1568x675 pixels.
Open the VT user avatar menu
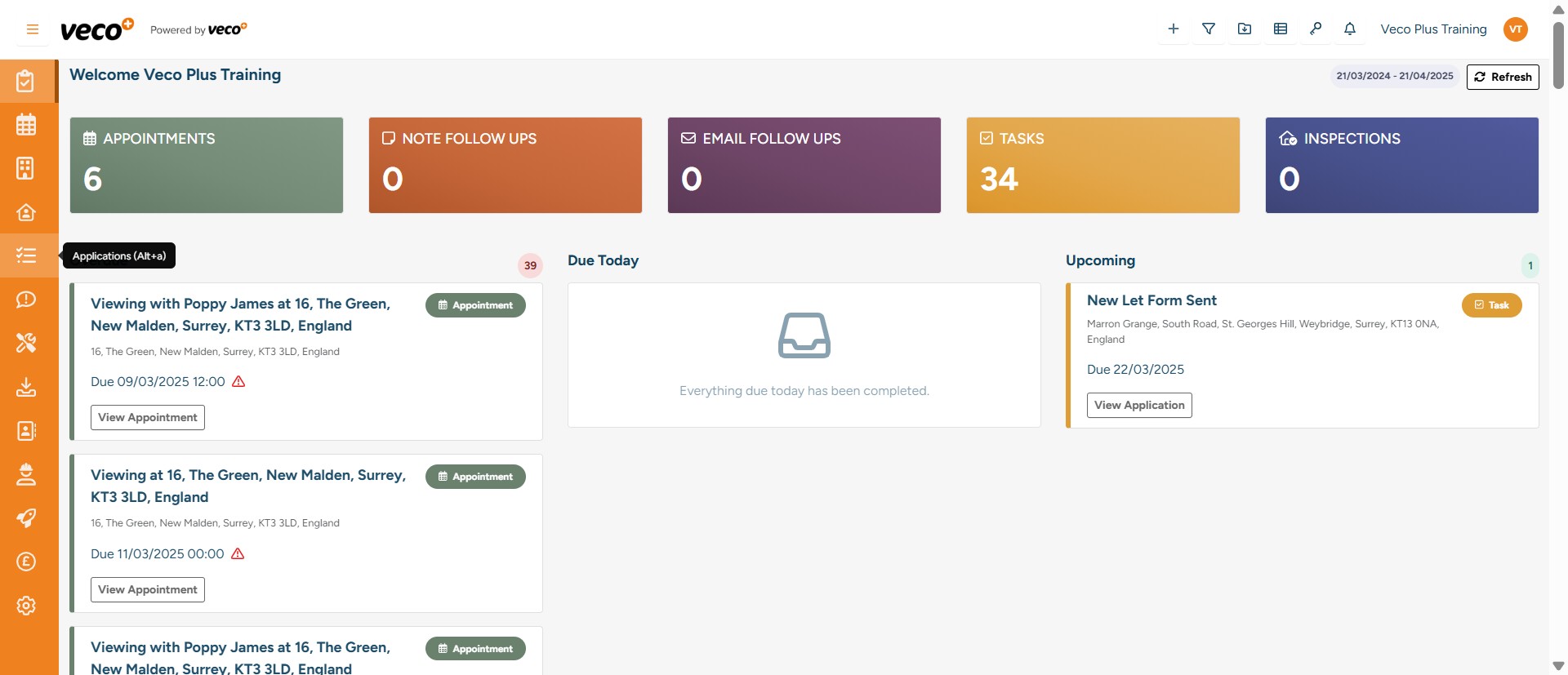point(1515,29)
